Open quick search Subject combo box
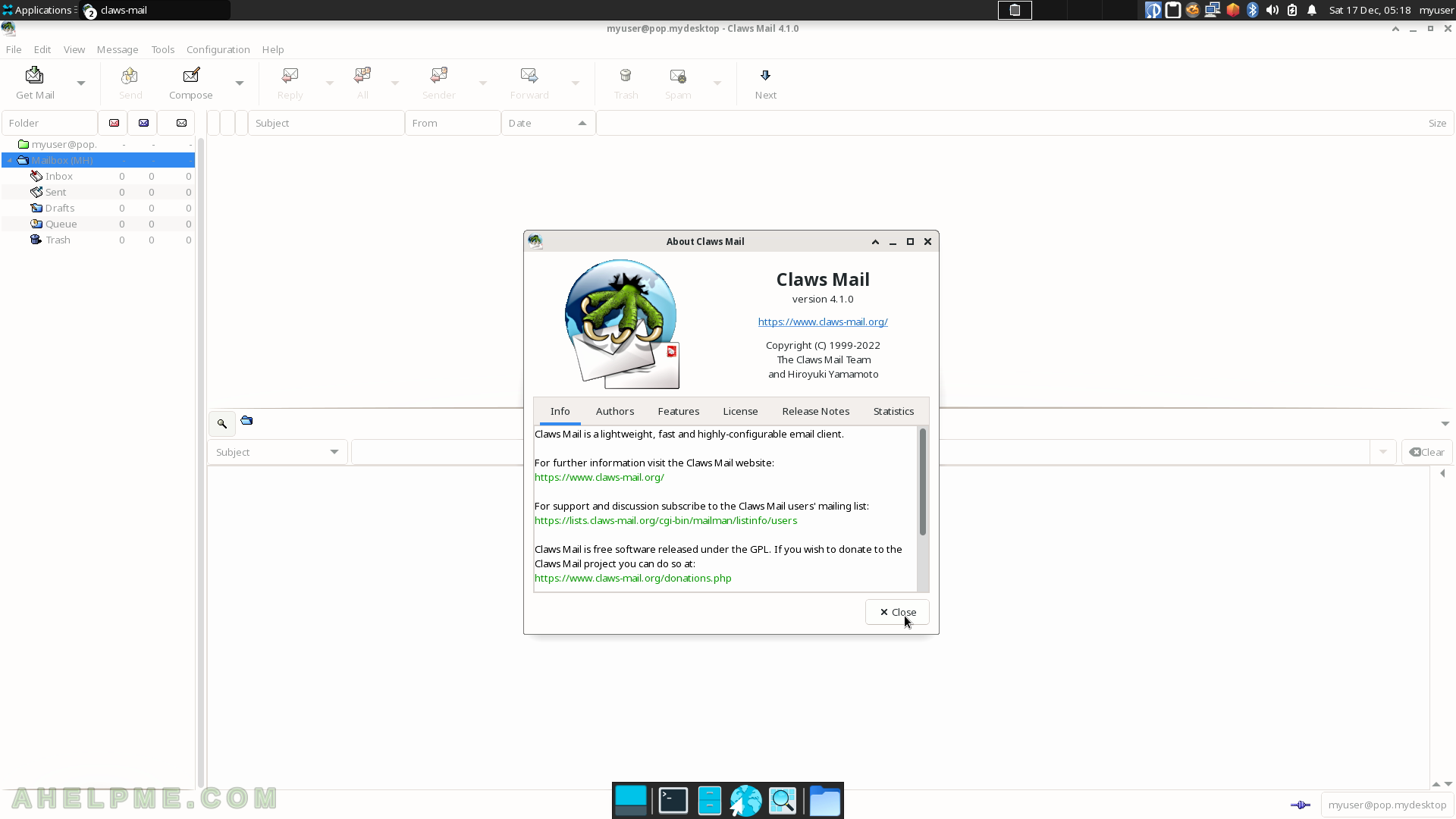 click(278, 452)
